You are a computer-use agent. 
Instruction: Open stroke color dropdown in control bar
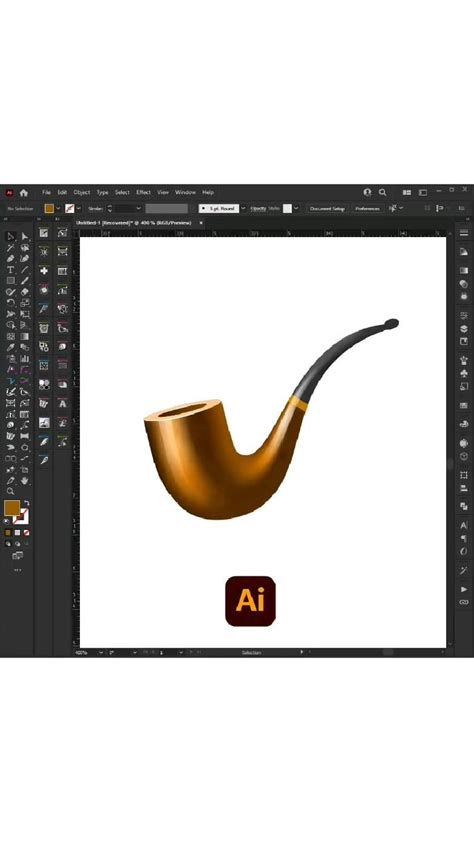coord(78,208)
